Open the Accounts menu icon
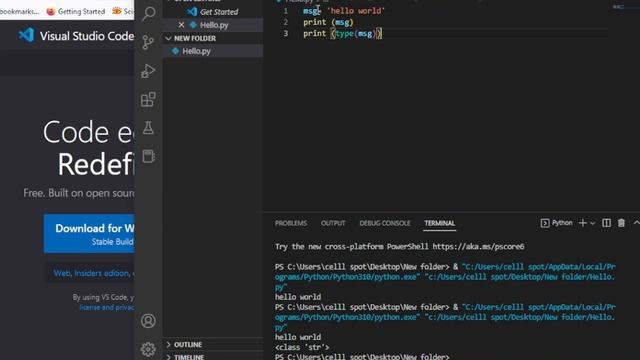Screen dimensions: 640x360 [x=148, y=321]
